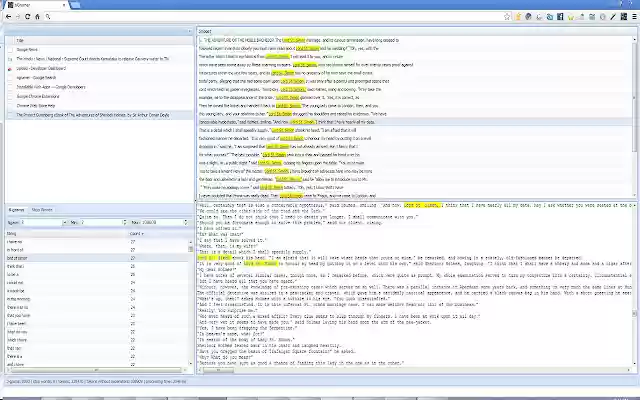Click the text panel scroll down arrow

pyautogui.click(x=635, y=363)
